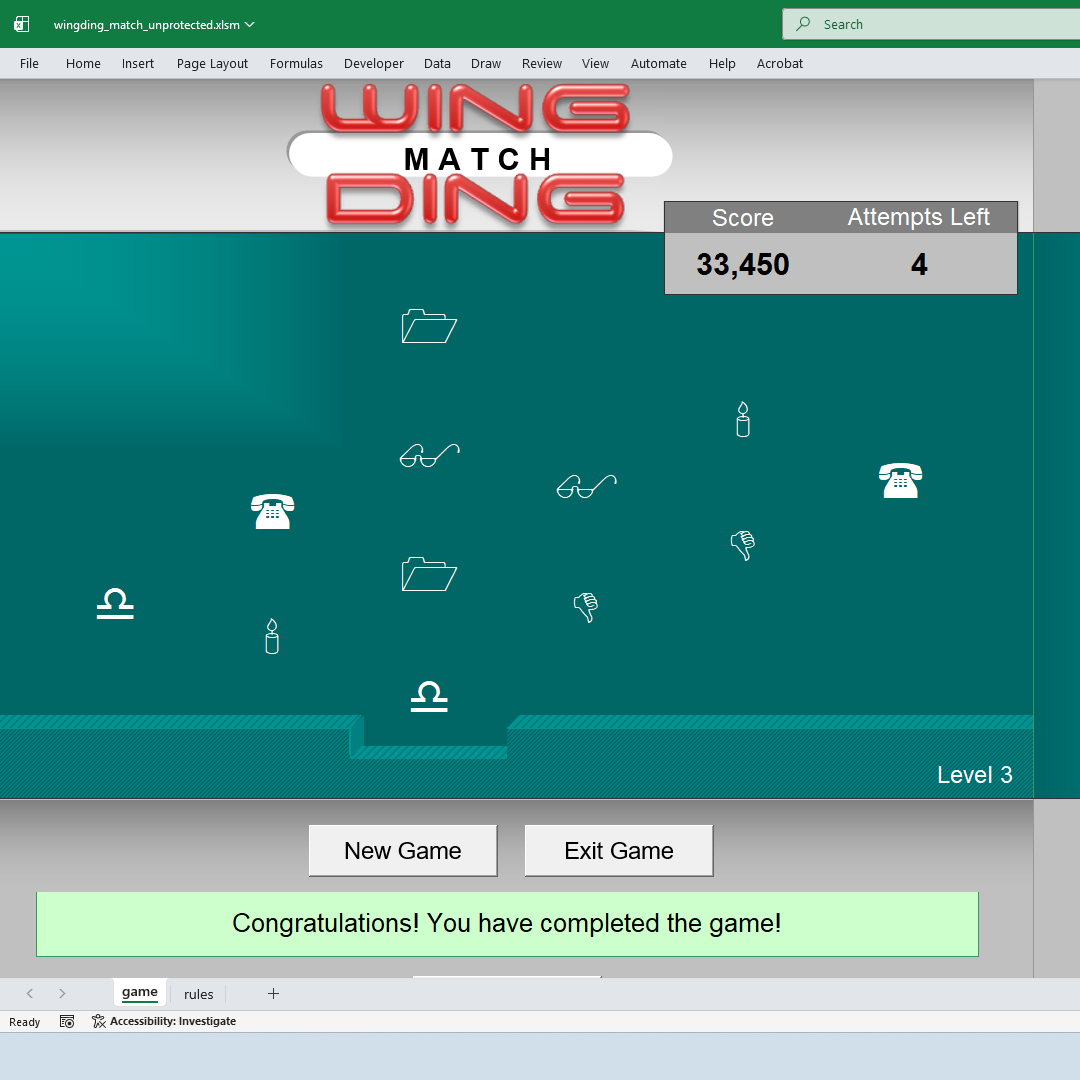Screen dimensions: 1080x1080
Task: Open the macro recording icon in the status bar
Action: tap(67, 1021)
